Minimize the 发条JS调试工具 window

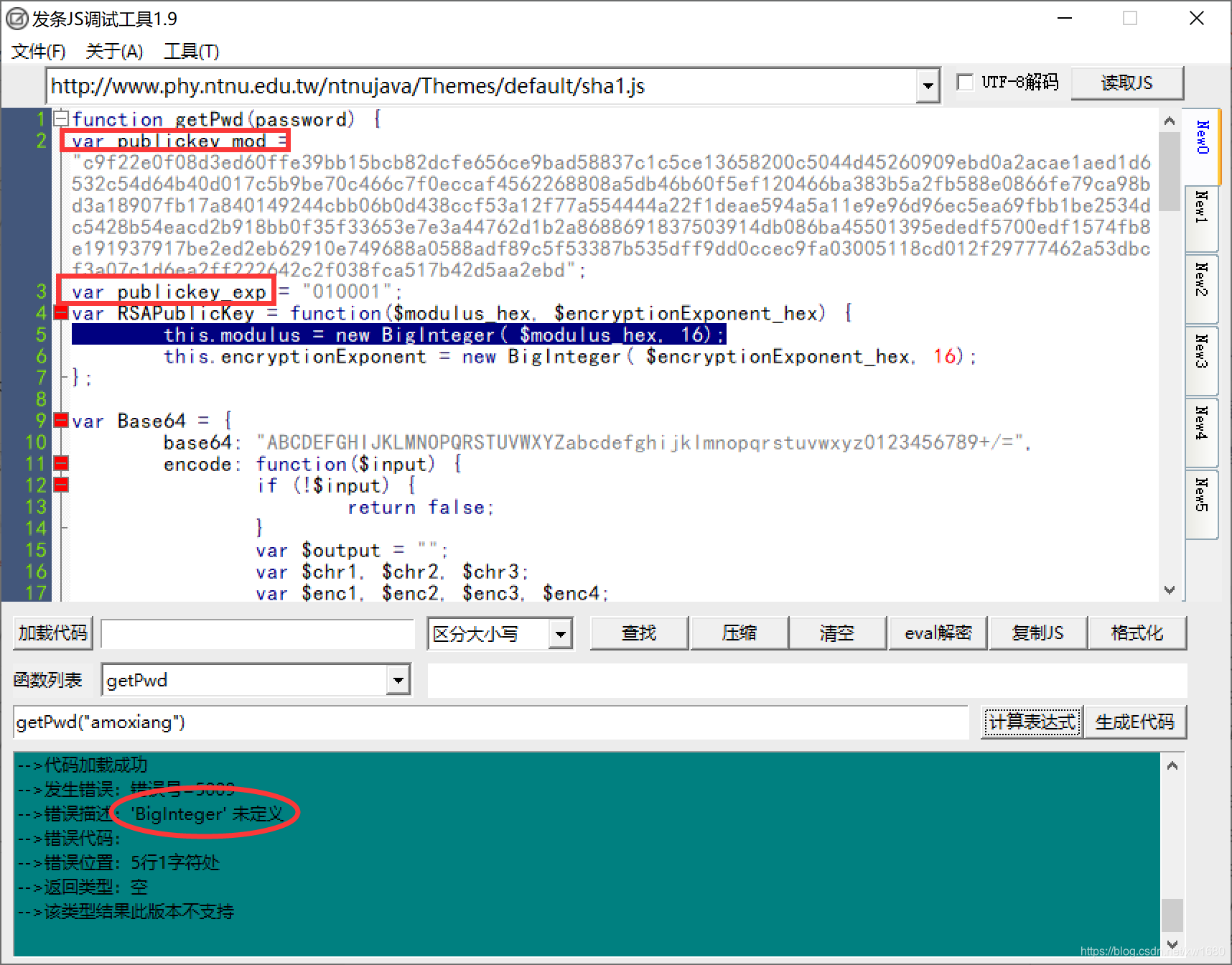click(x=1065, y=19)
